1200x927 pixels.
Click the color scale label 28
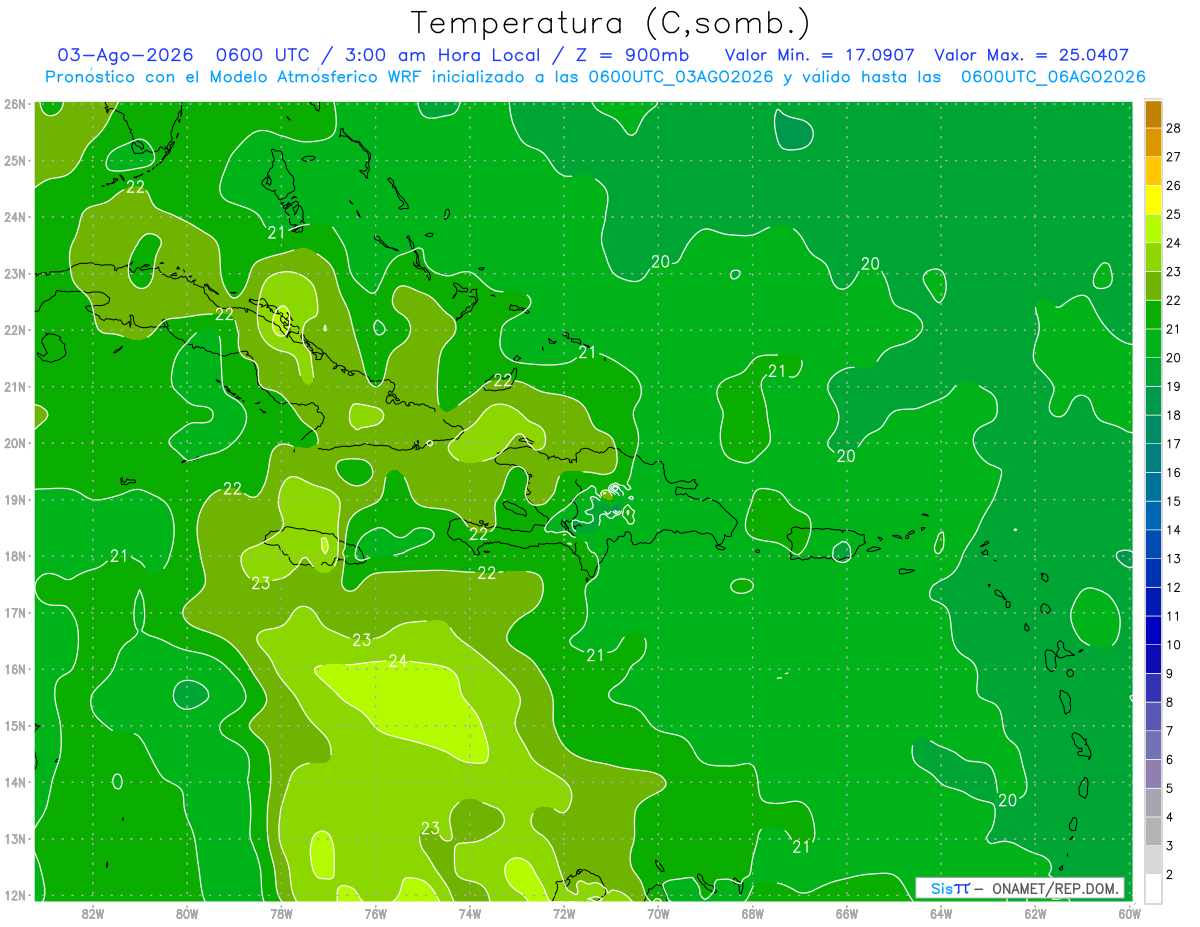[1174, 128]
